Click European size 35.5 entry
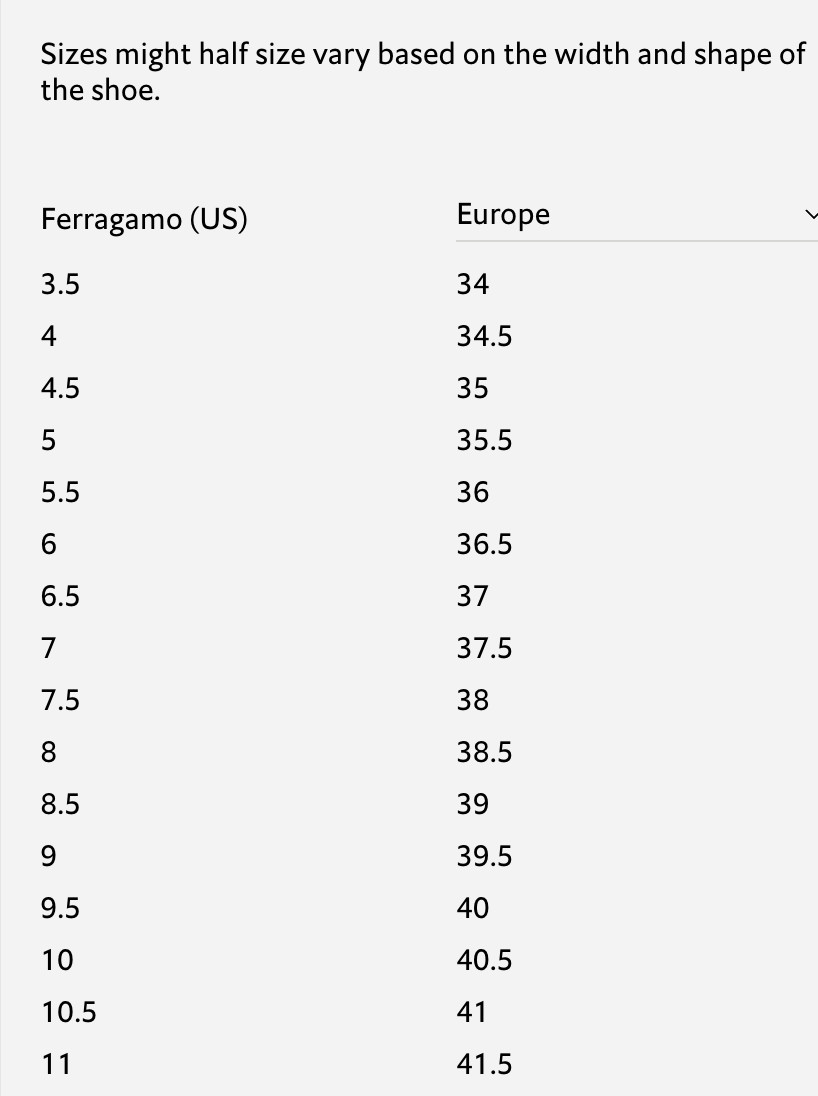 (485, 440)
